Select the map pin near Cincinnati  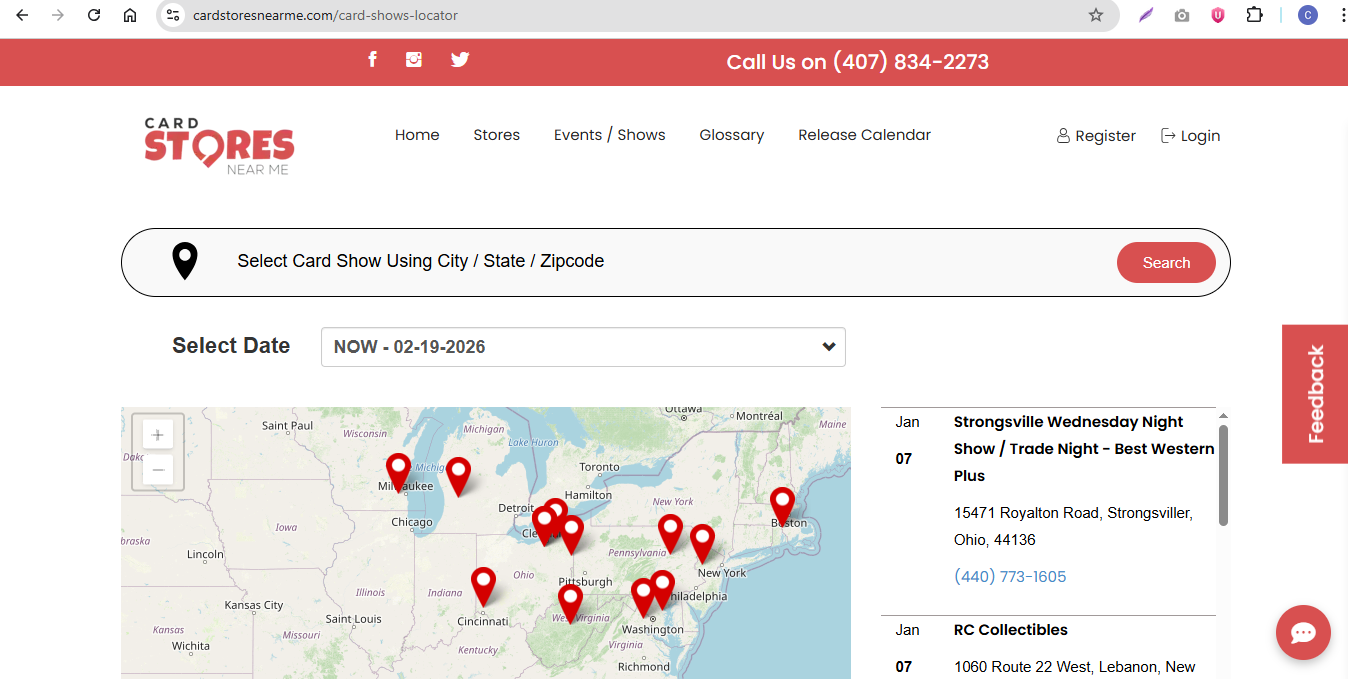tap(483, 585)
